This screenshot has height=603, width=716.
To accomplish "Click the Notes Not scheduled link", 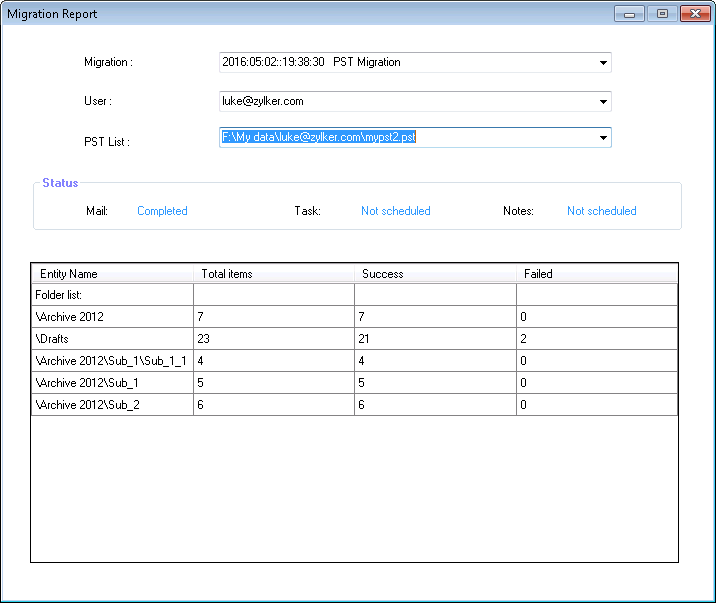I will click(601, 211).
